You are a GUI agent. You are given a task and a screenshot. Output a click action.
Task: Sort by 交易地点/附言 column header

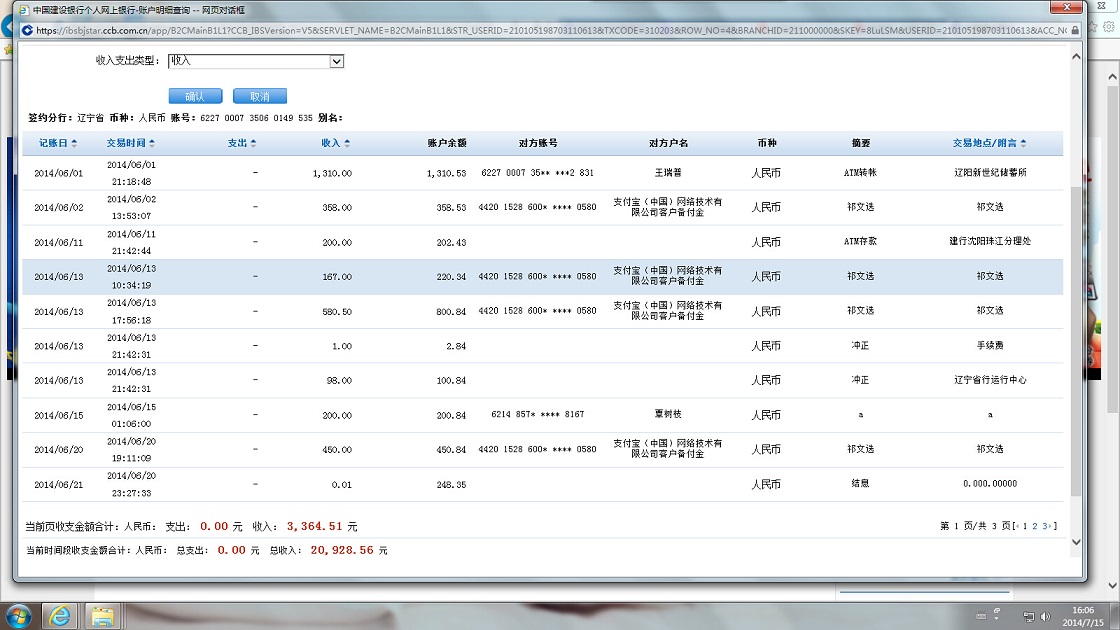(x=989, y=144)
